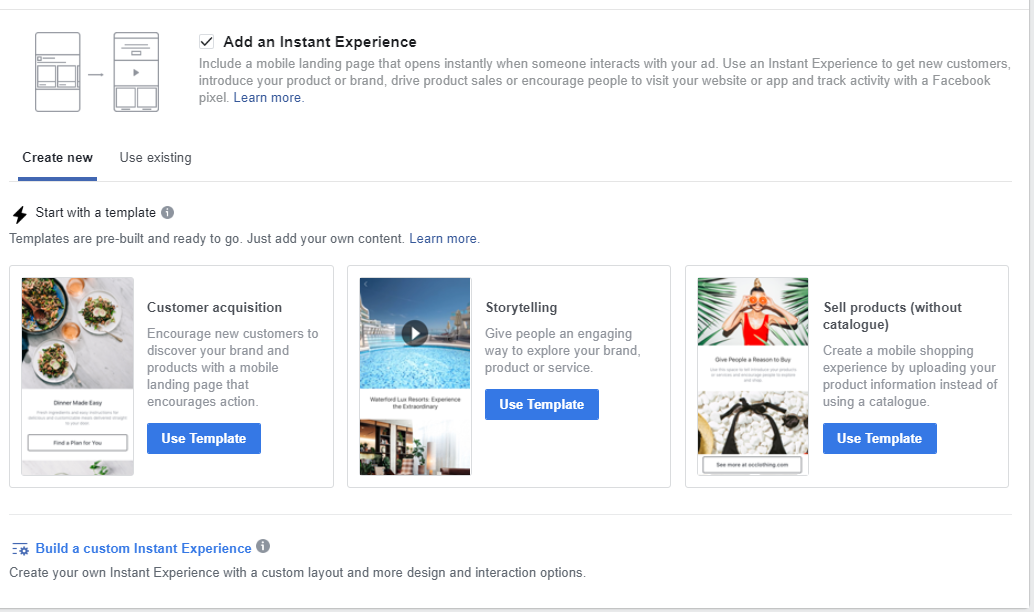
Task: Click the lightning bolt template icon
Action: (x=20, y=214)
